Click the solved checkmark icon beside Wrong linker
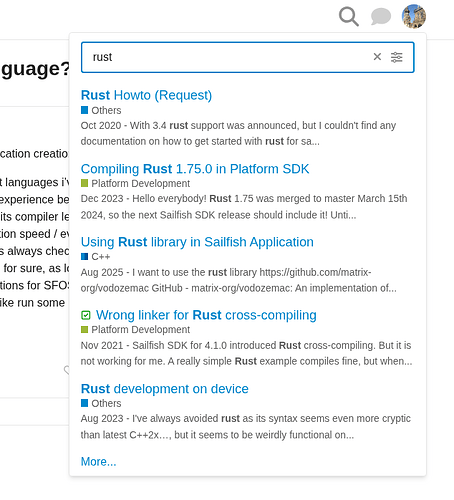 (86, 315)
